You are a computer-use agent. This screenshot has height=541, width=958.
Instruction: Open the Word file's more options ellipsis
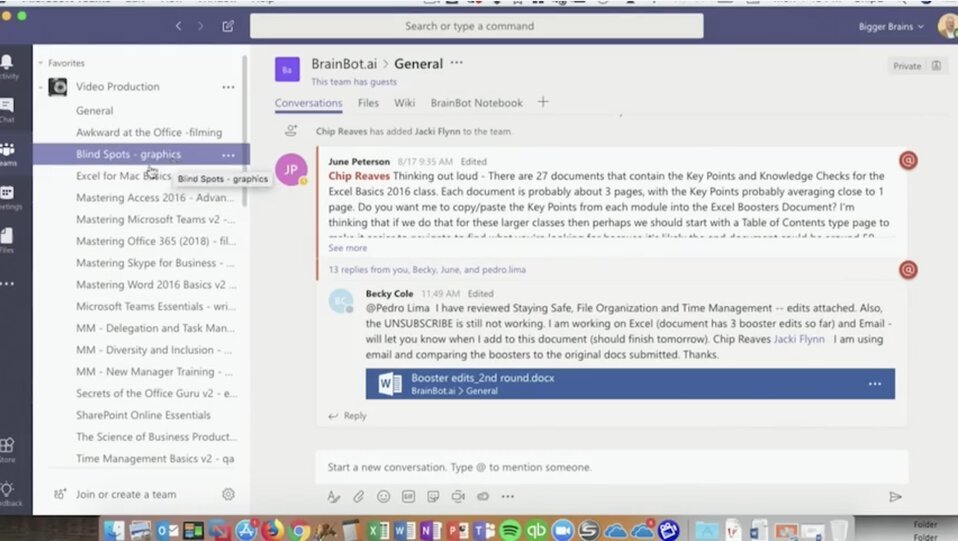[875, 384]
